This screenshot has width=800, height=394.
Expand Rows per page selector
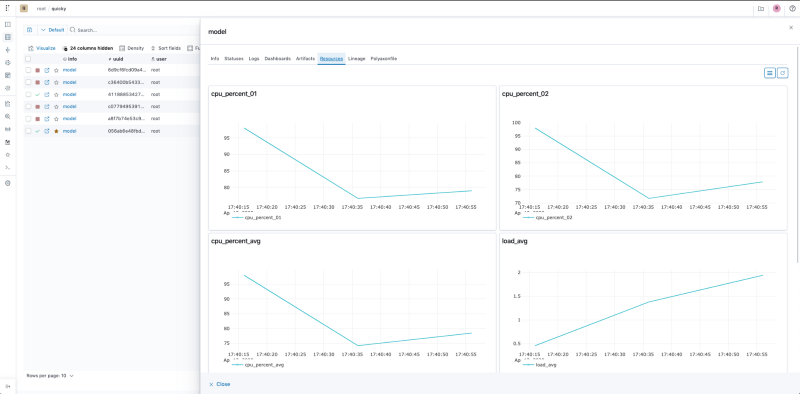tap(50, 376)
